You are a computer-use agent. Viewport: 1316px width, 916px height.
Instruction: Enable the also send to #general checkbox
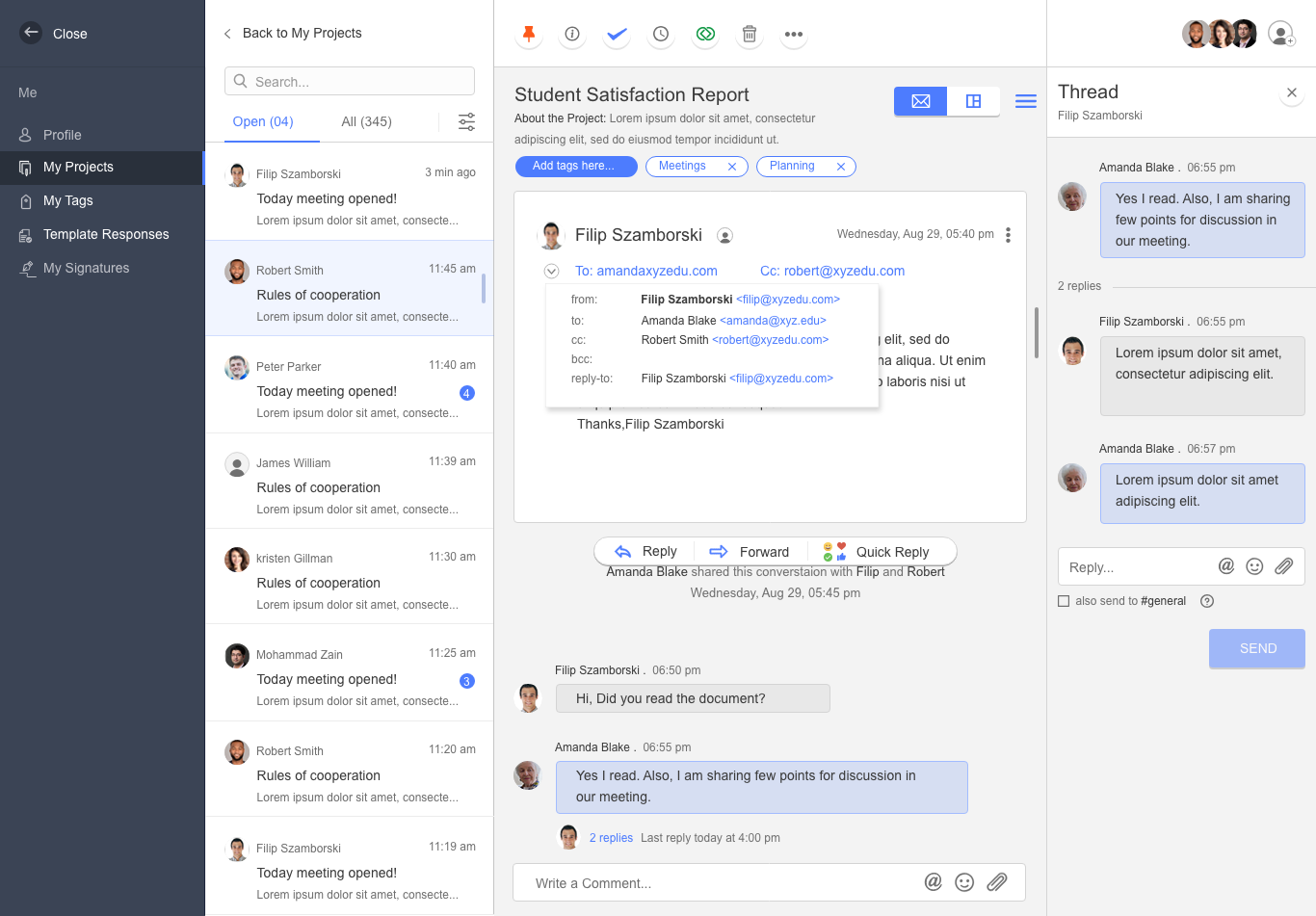coord(1064,601)
